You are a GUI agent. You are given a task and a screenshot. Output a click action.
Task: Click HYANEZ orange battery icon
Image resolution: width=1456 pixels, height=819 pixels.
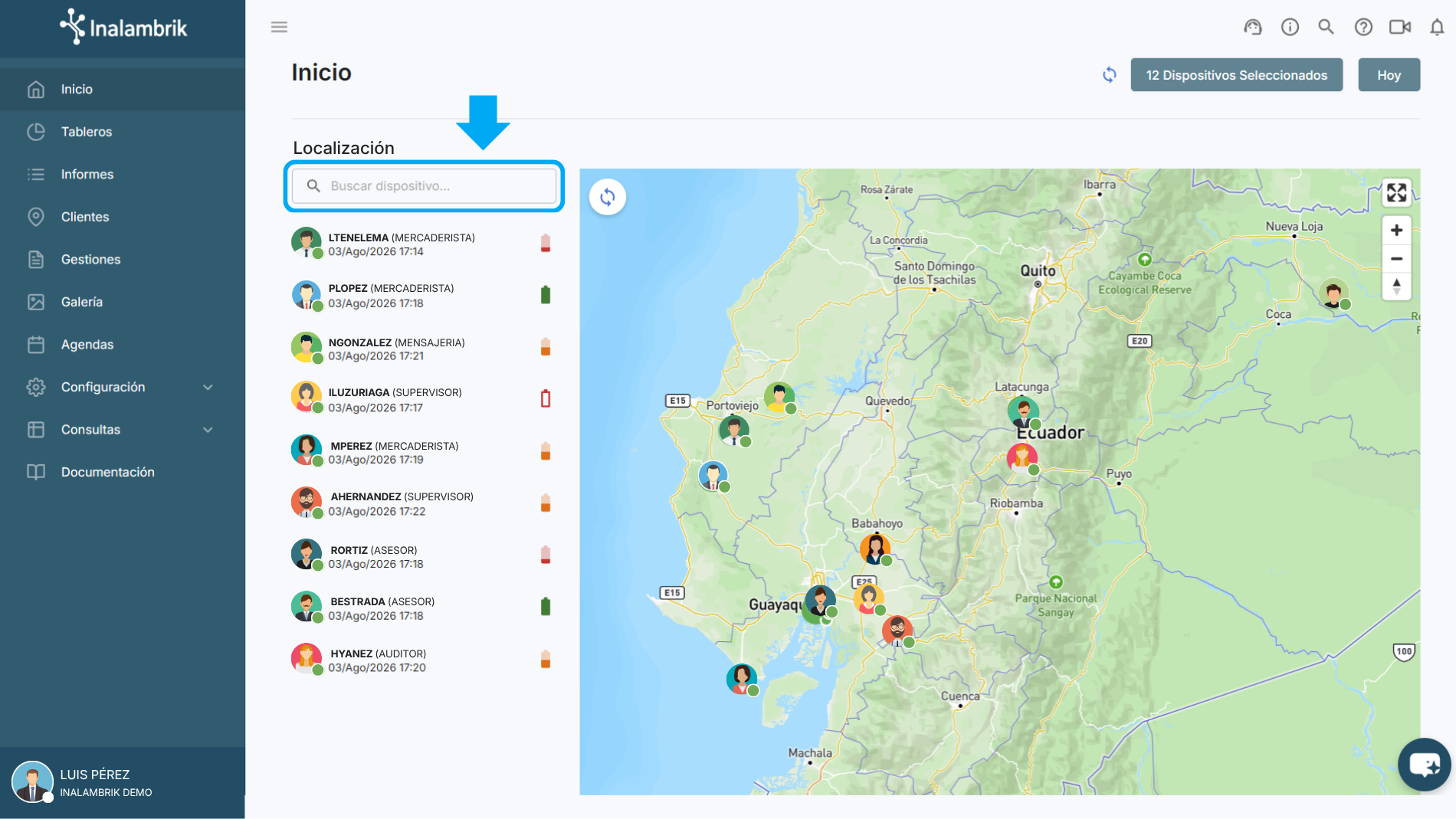click(546, 659)
